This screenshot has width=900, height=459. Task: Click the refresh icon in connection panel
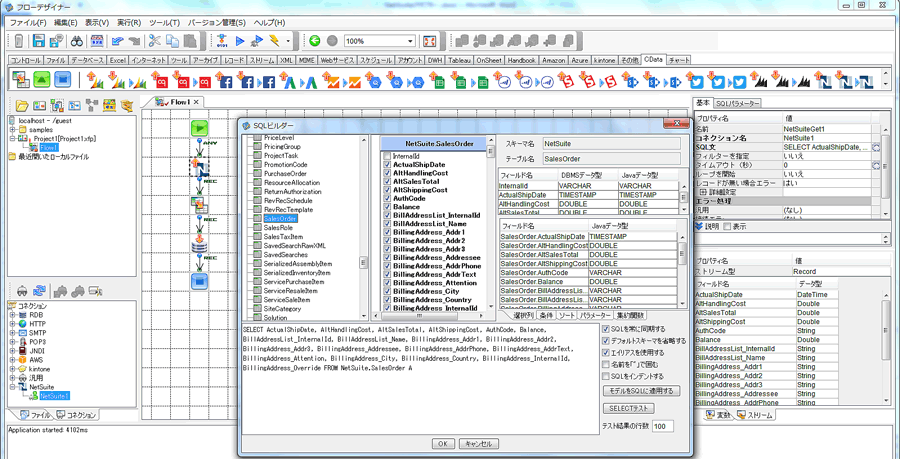[x=39, y=290]
